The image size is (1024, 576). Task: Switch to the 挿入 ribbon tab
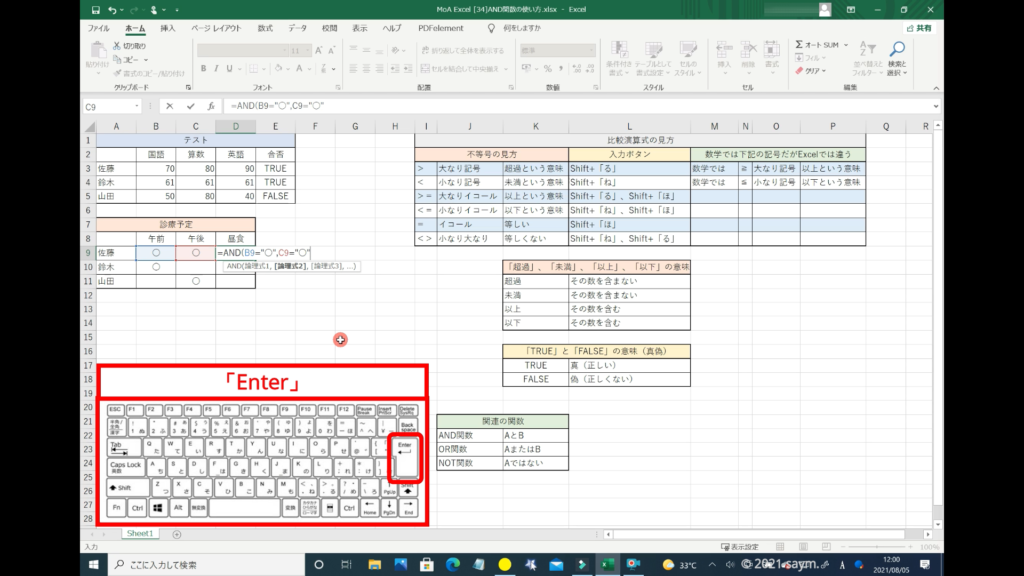coord(168,28)
